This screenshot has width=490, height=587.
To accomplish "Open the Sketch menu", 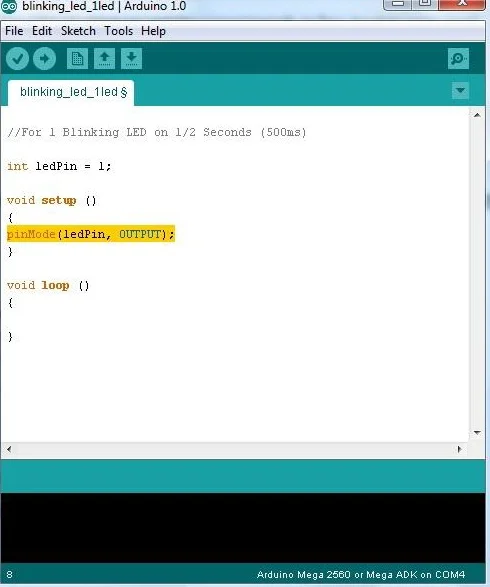I will click(x=78, y=31).
